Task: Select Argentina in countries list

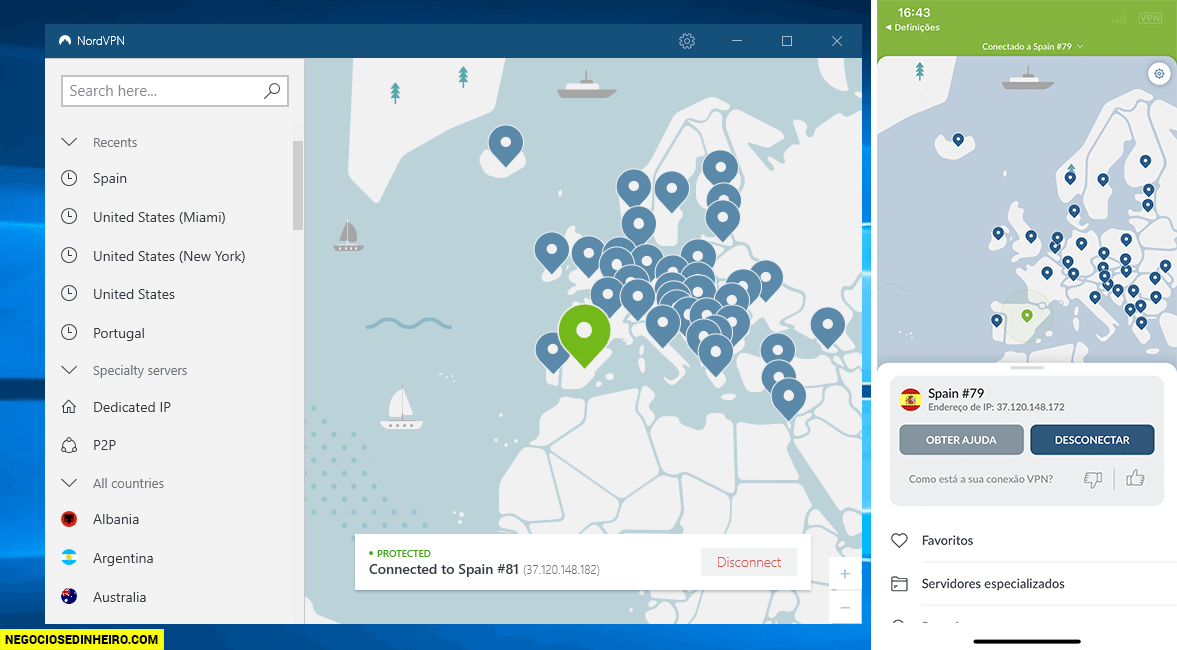Action: coord(123,558)
